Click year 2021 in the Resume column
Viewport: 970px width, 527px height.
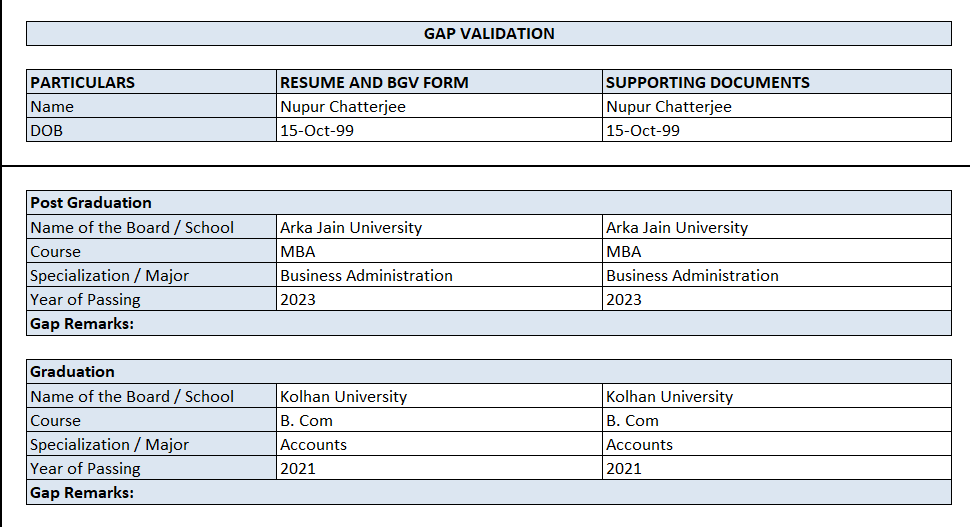coord(298,469)
